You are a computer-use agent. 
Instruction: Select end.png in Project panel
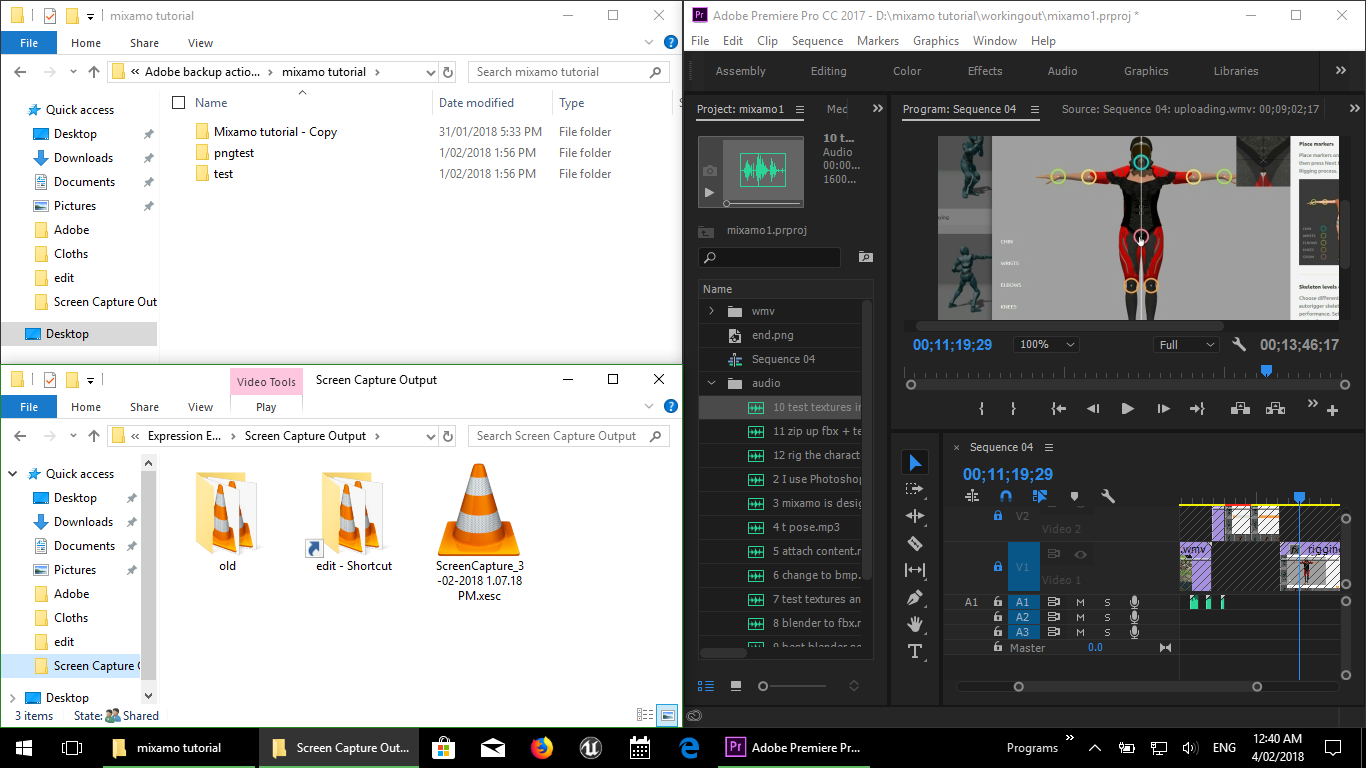[773, 335]
